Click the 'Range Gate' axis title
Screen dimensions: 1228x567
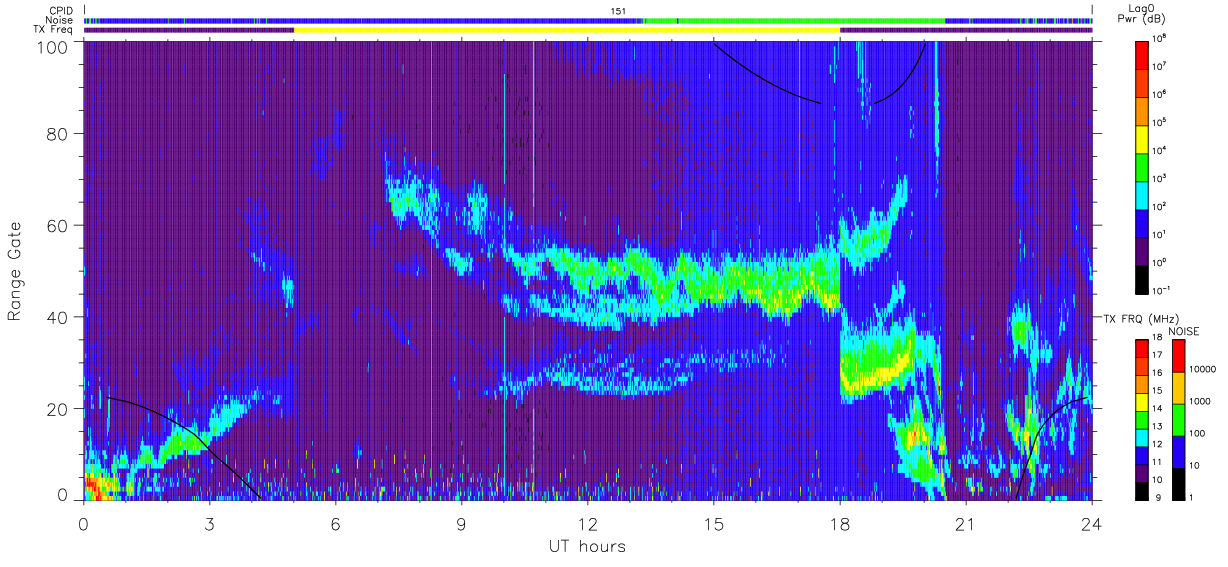pos(15,271)
